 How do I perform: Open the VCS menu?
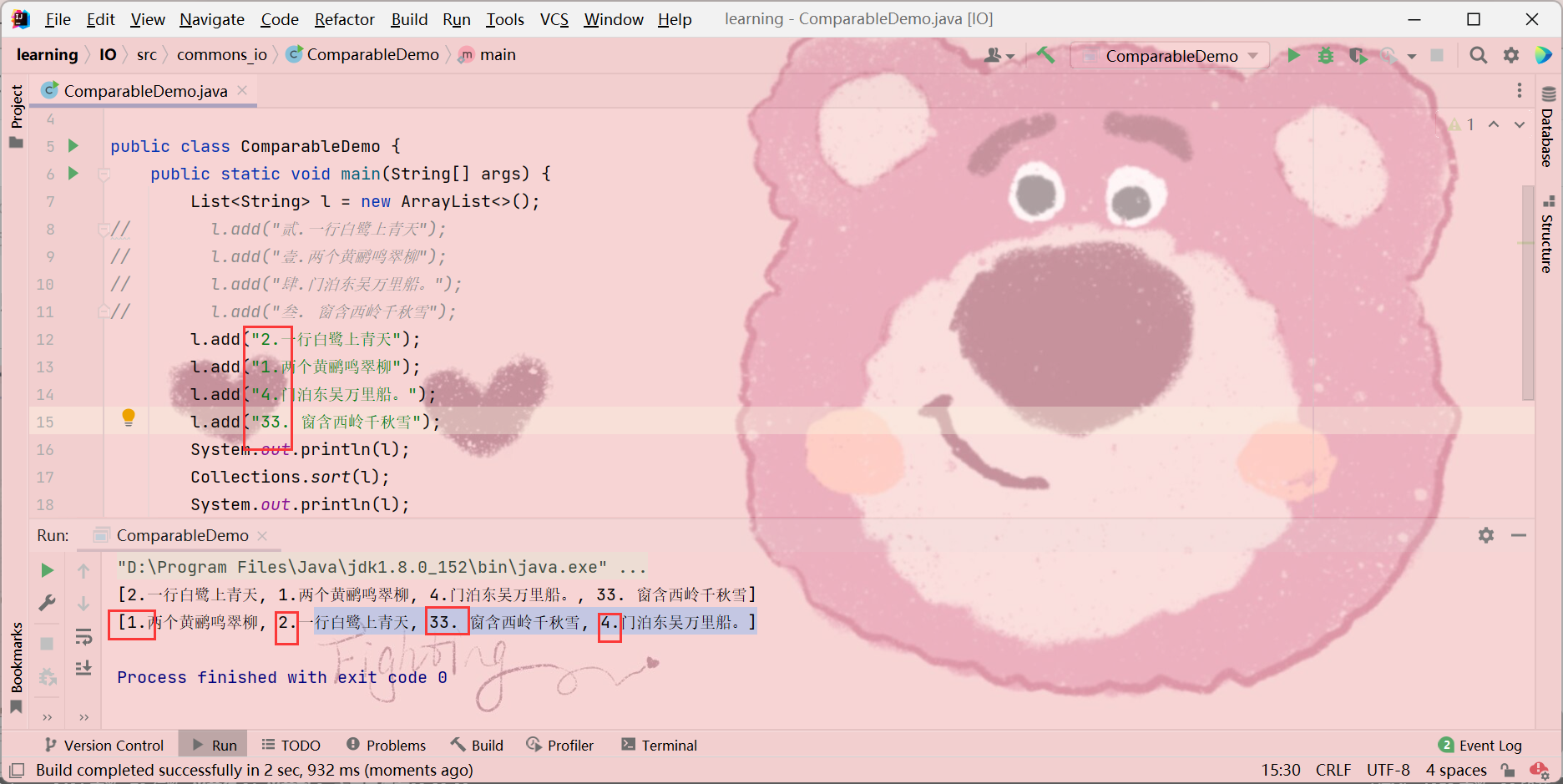point(554,19)
